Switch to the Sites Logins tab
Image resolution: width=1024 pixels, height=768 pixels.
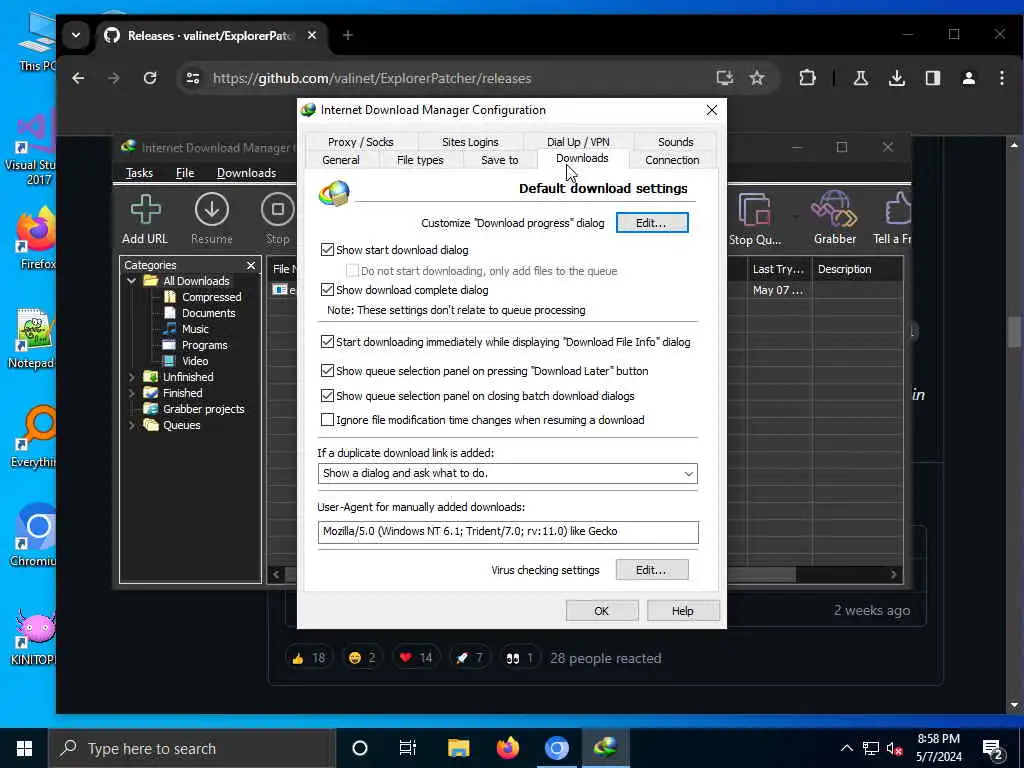tap(470, 142)
